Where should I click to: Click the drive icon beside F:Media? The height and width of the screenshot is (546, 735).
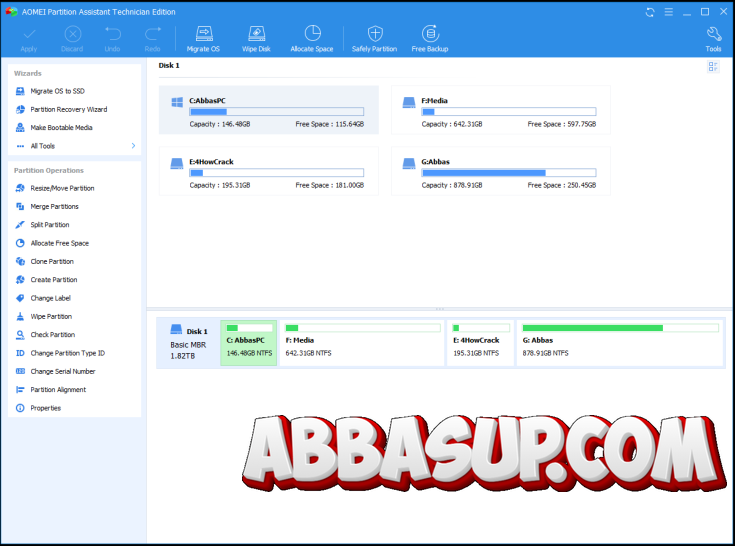[409, 102]
